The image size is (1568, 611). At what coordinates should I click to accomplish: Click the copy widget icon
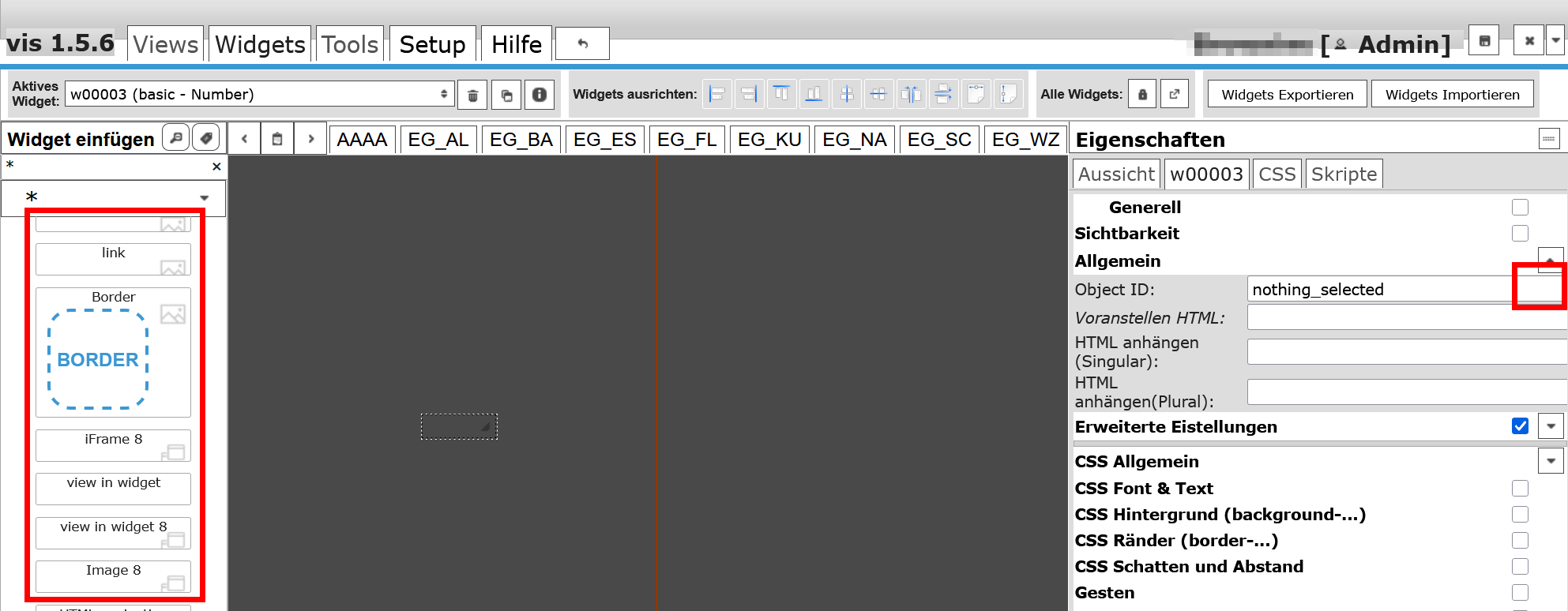506,95
